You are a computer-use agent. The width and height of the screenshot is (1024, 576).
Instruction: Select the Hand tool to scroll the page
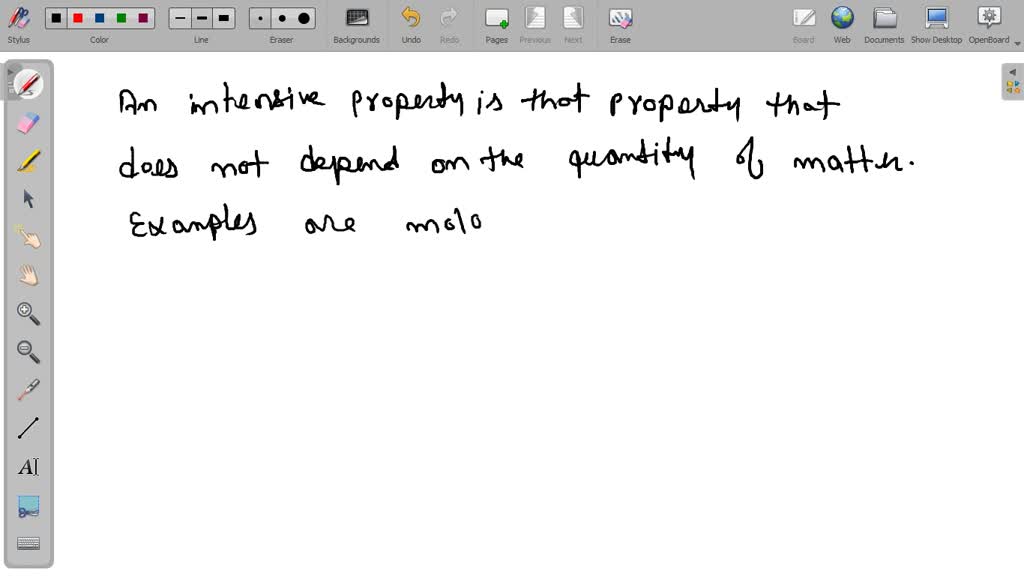click(27, 275)
